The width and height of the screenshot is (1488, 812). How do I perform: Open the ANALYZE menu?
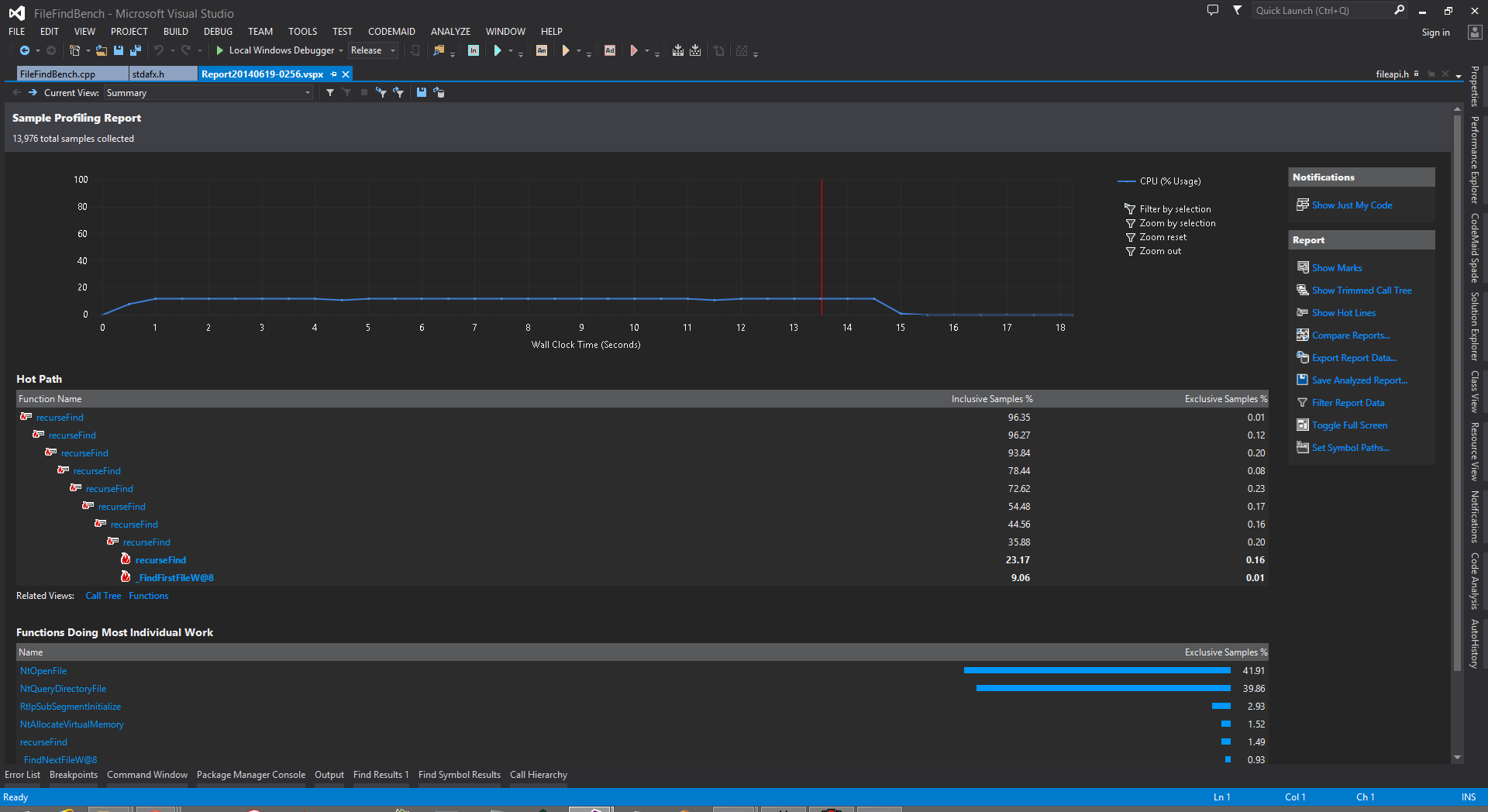tap(450, 32)
